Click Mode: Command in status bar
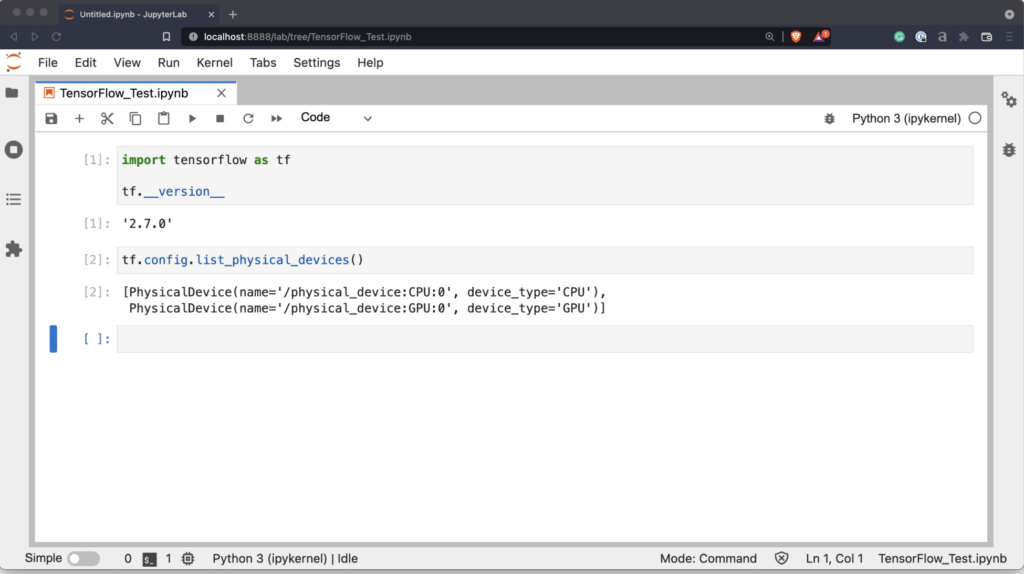 click(708, 559)
